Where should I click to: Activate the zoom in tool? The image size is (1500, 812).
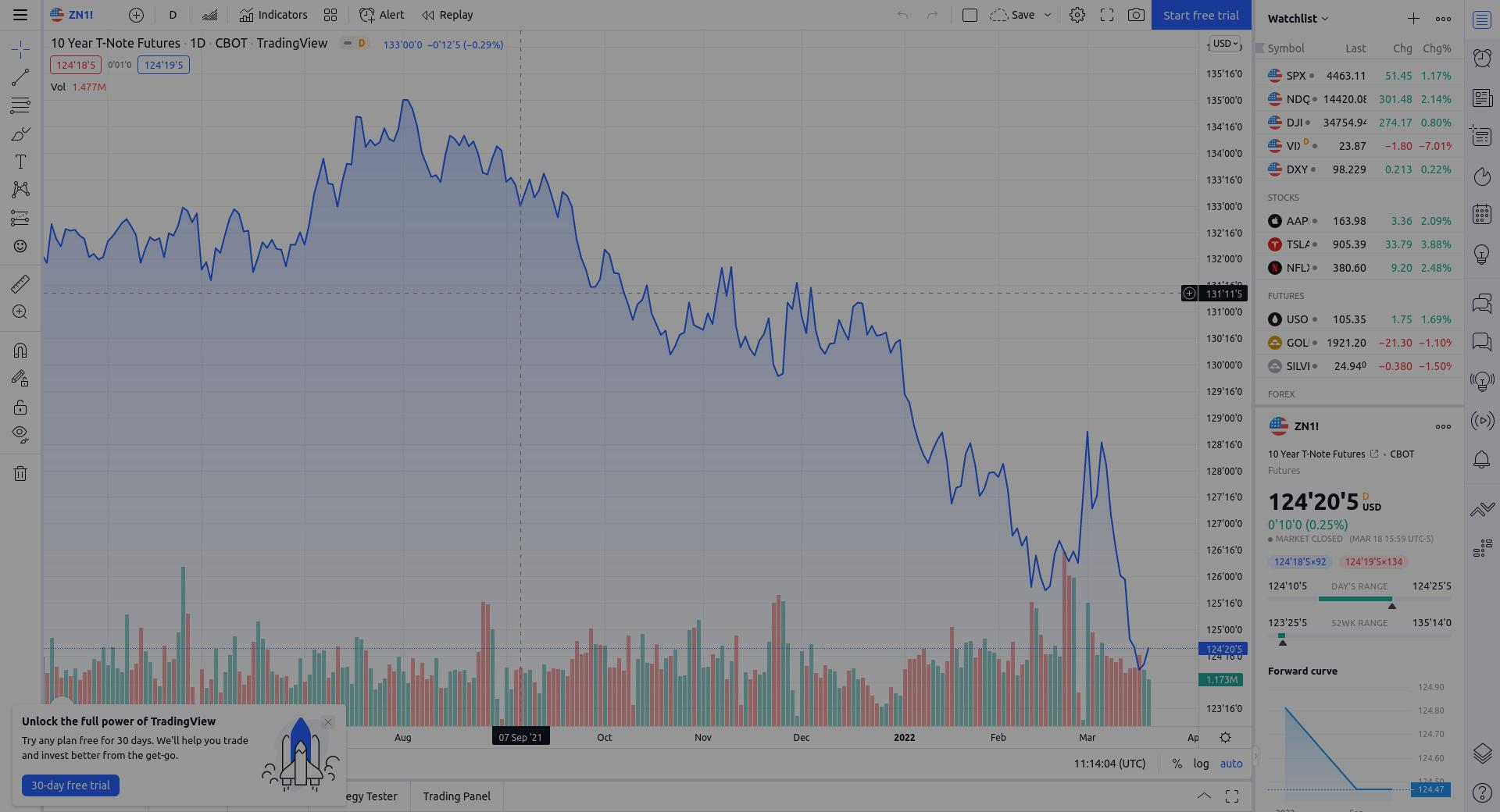click(20, 312)
